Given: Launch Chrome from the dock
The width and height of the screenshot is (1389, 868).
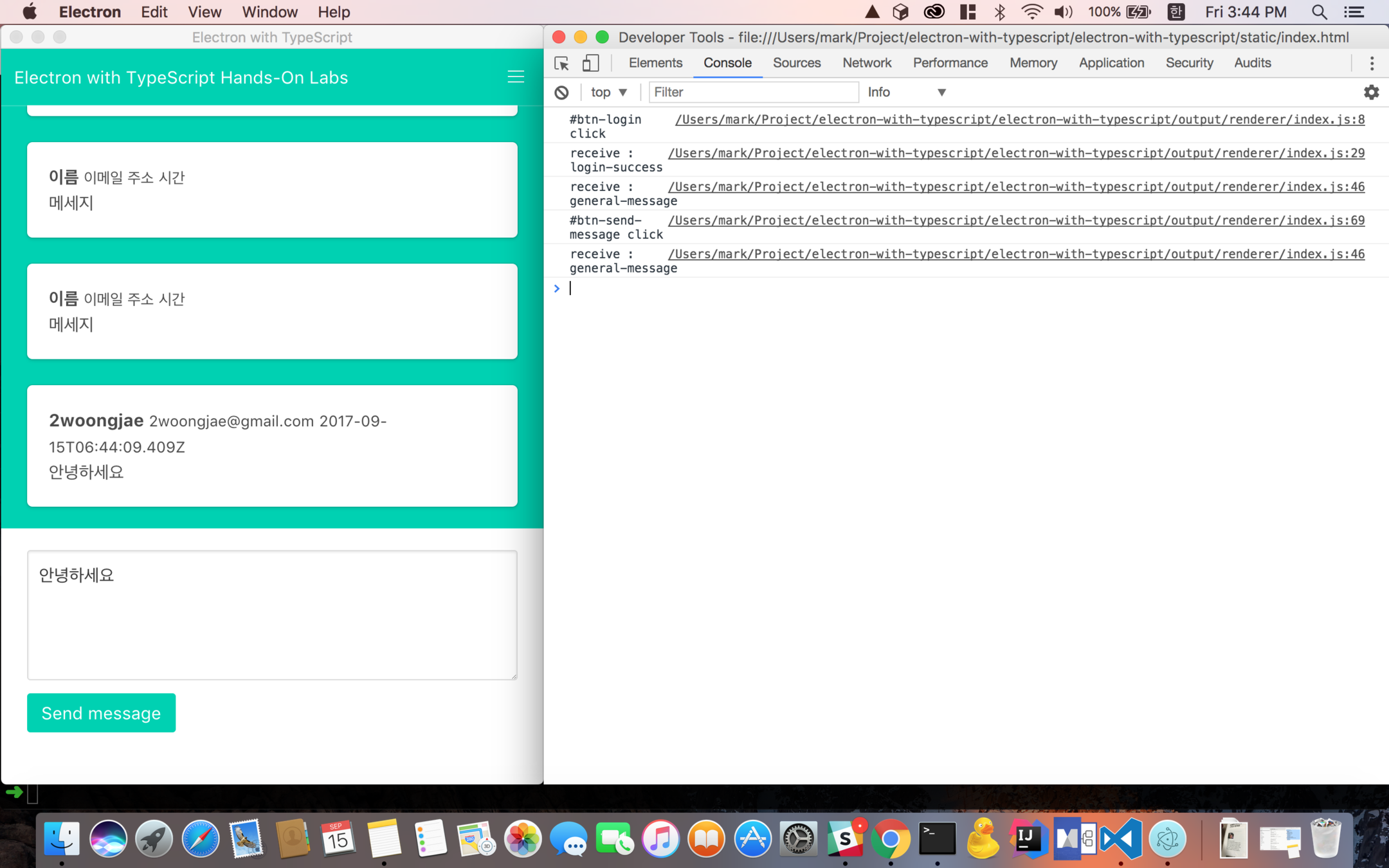Looking at the screenshot, I should tap(891, 838).
